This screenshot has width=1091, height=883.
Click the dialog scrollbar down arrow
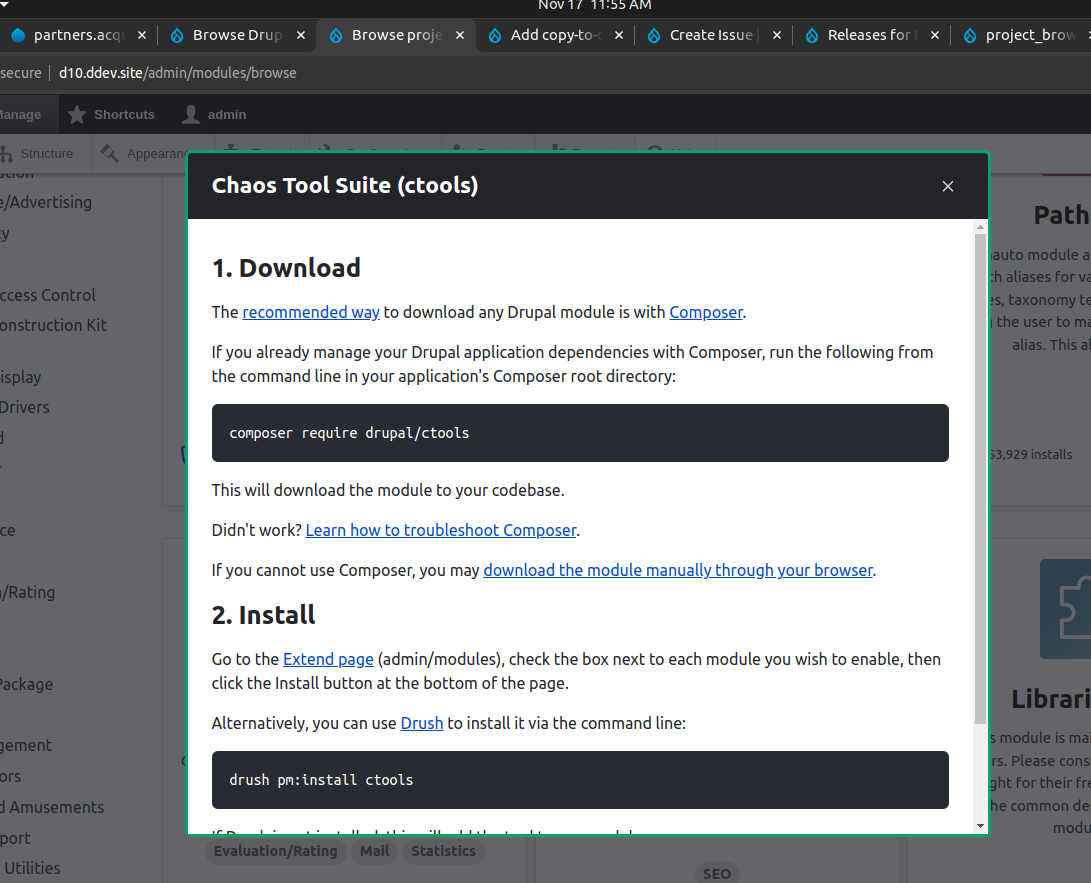click(x=980, y=826)
